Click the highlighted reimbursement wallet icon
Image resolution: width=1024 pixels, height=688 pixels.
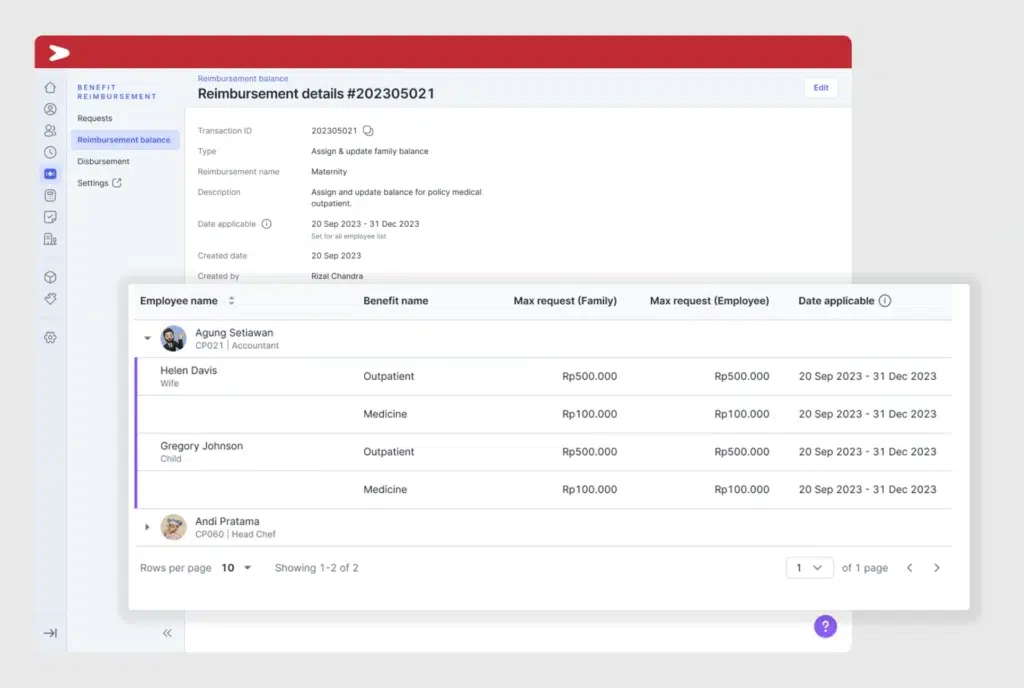pos(50,174)
